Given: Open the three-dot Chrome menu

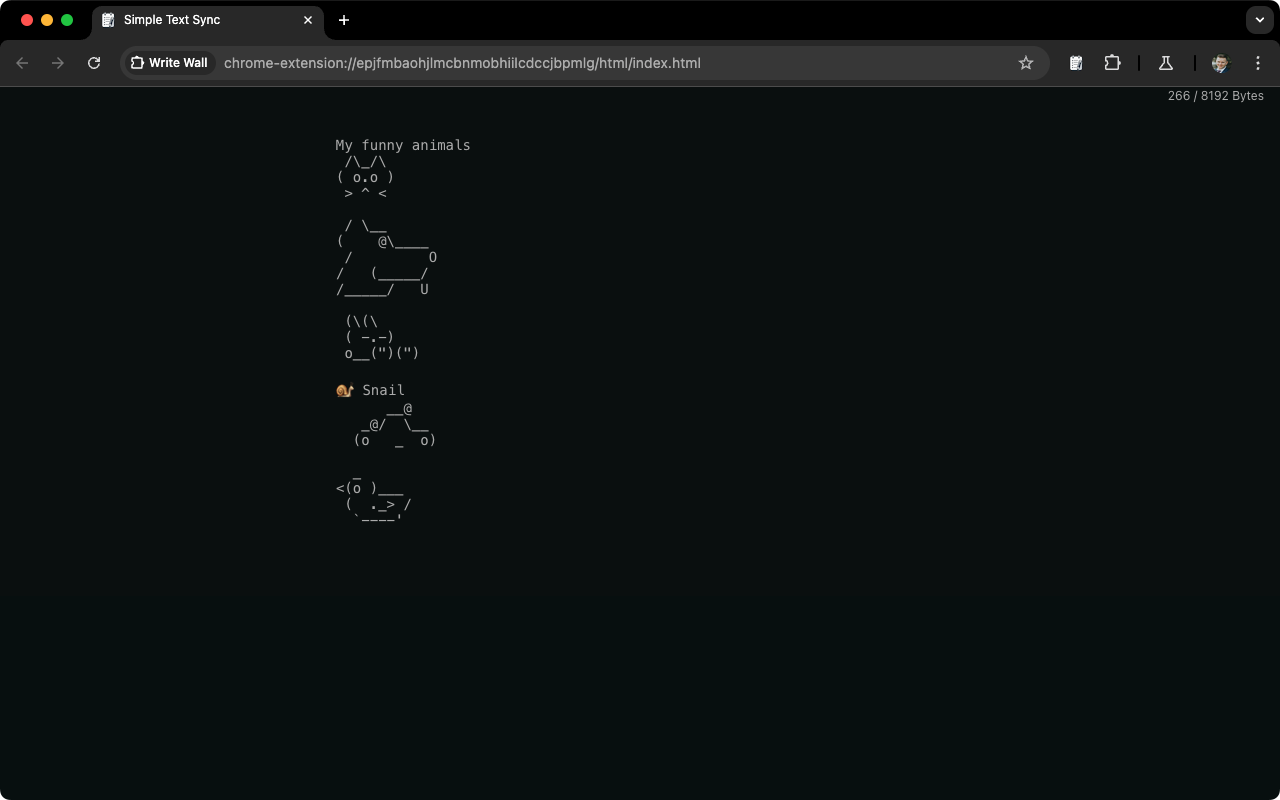Looking at the screenshot, I should (1258, 63).
